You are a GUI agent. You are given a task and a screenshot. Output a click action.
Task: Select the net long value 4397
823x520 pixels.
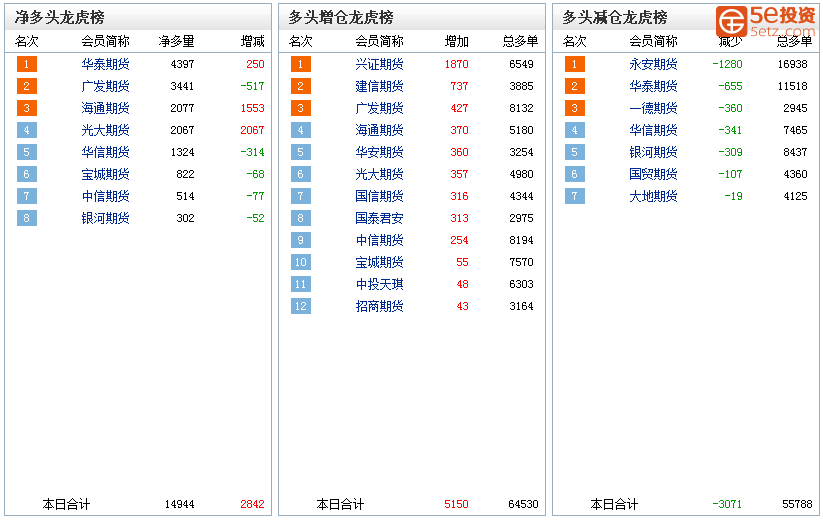182,64
